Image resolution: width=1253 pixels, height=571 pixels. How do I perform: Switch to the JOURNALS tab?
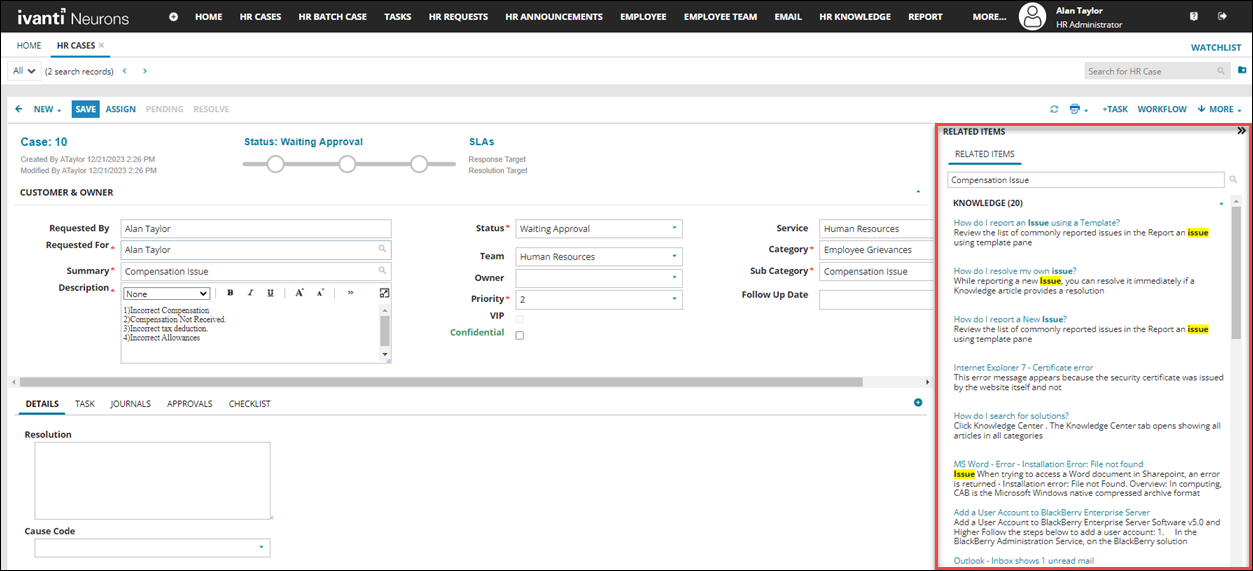pyautogui.click(x=130, y=404)
